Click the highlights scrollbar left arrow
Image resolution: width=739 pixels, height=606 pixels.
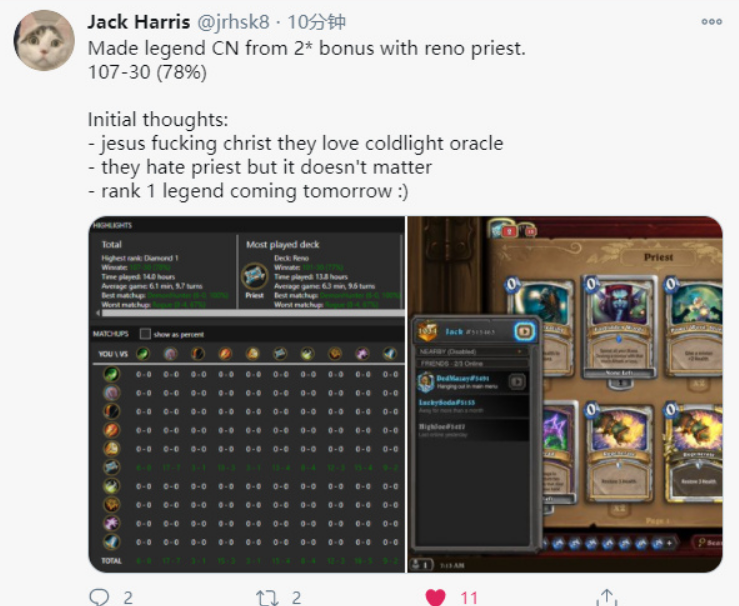[x=98, y=312]
